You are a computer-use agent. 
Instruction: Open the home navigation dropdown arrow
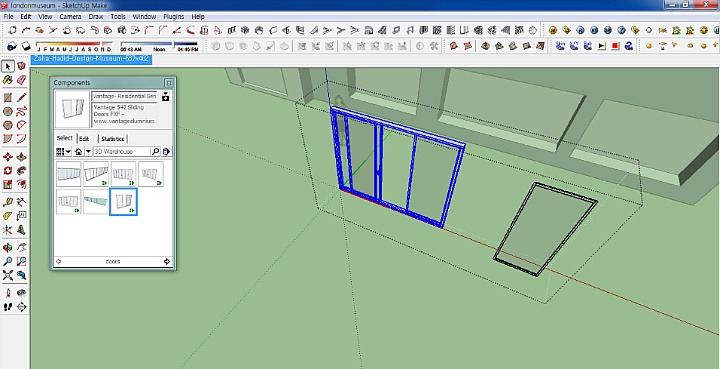88,151
